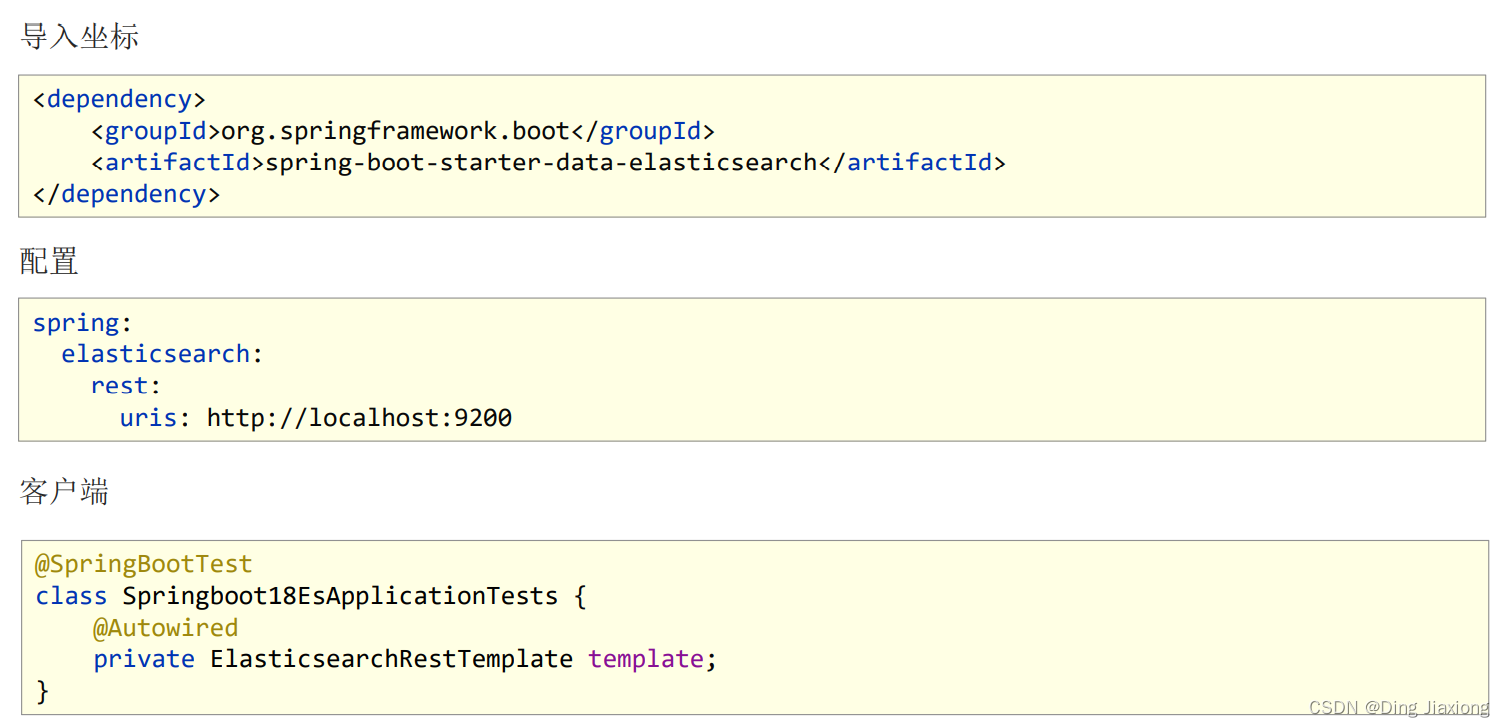Image resolution: width=1505 pixels, height=727 pixels.
Task: Click the rest: YAML key
Action: (x=126, y=386)
